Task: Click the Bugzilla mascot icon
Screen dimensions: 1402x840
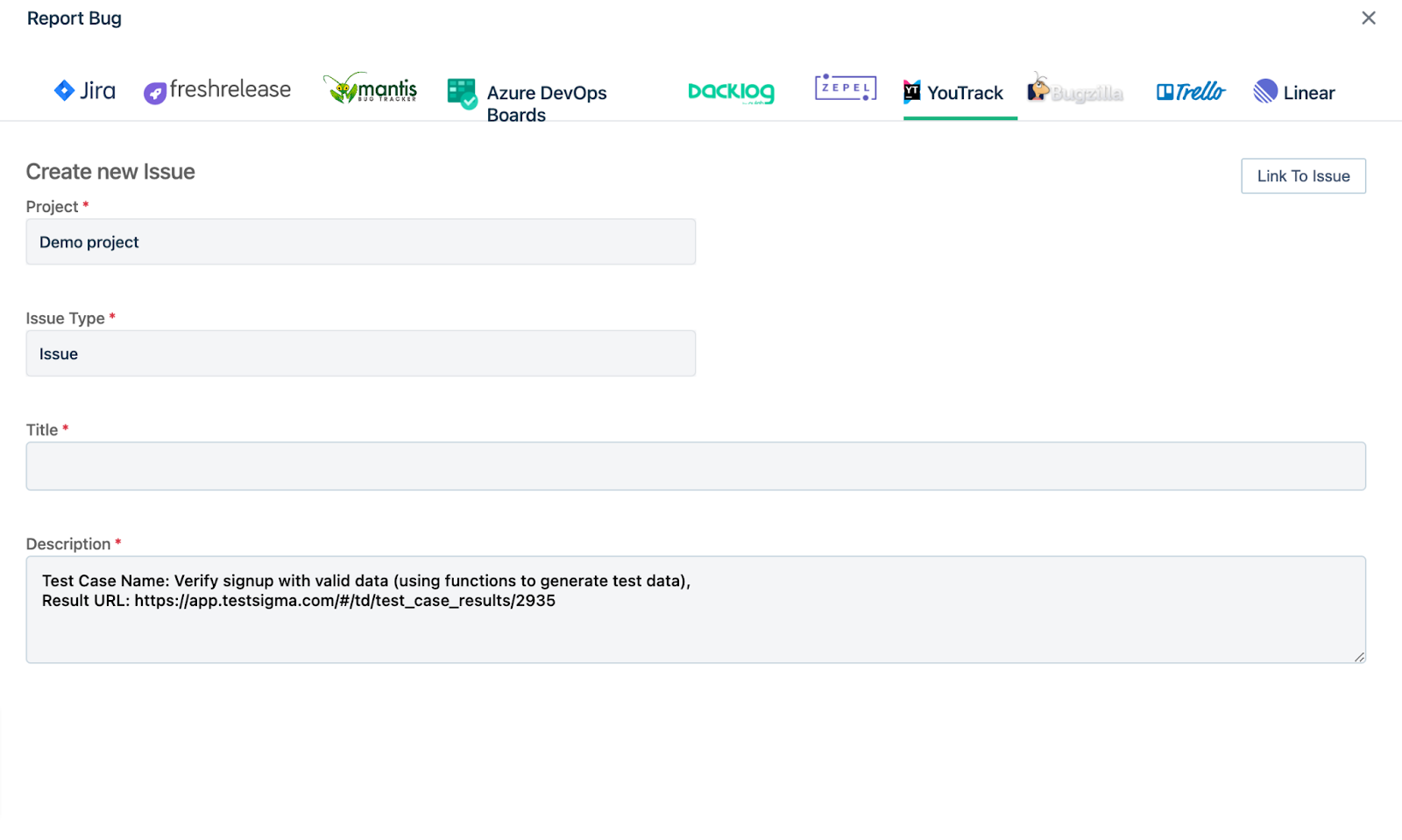Action: (1038, 87)
